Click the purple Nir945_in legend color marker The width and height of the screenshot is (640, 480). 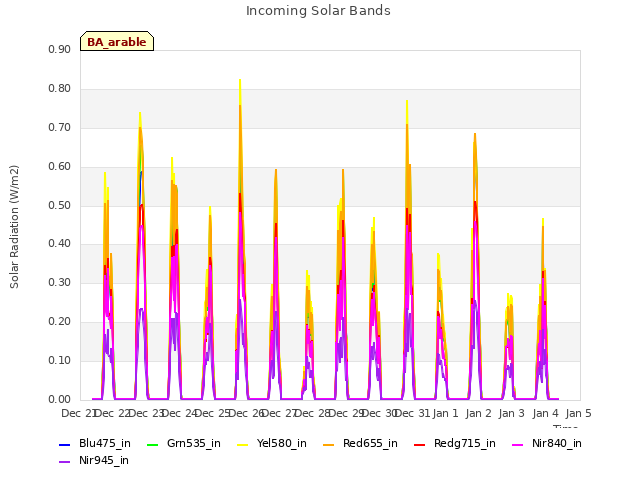[64, 462]
